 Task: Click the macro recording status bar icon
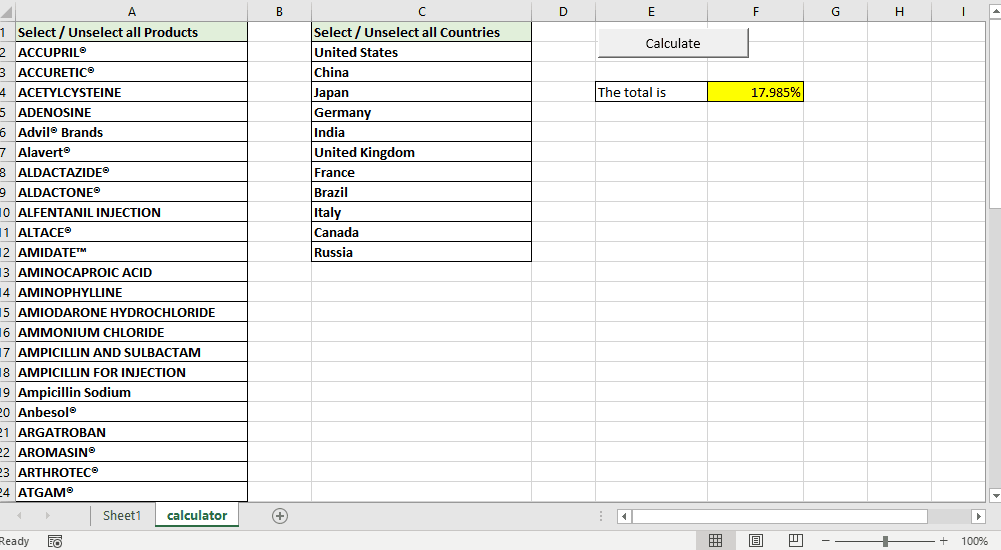point(56,541)
